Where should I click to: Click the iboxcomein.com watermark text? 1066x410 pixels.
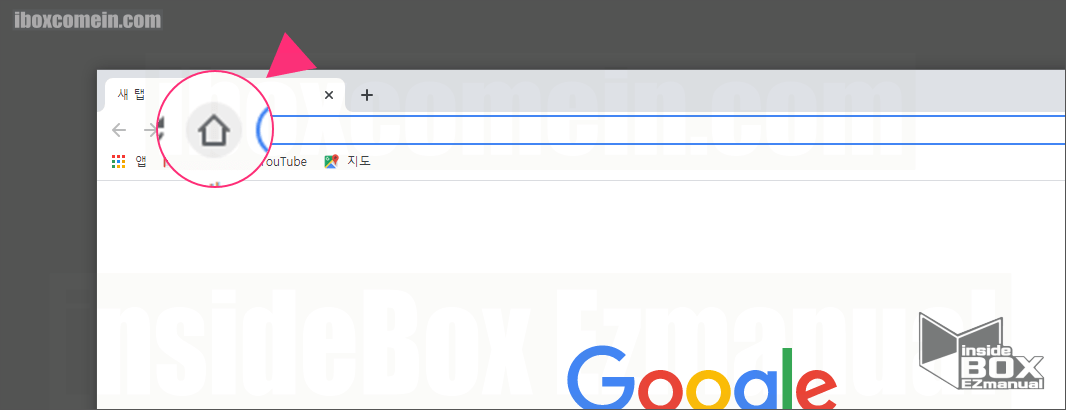coord(88,19)
